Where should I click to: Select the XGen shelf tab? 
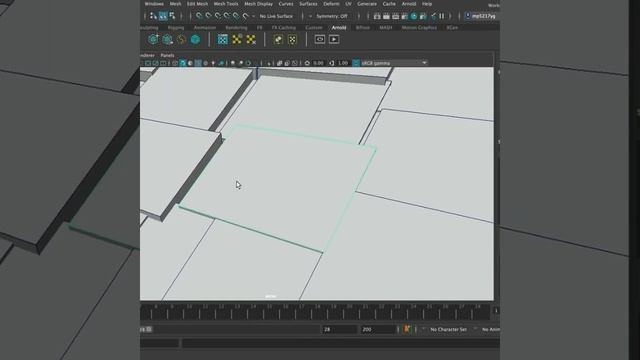point(452,28)
